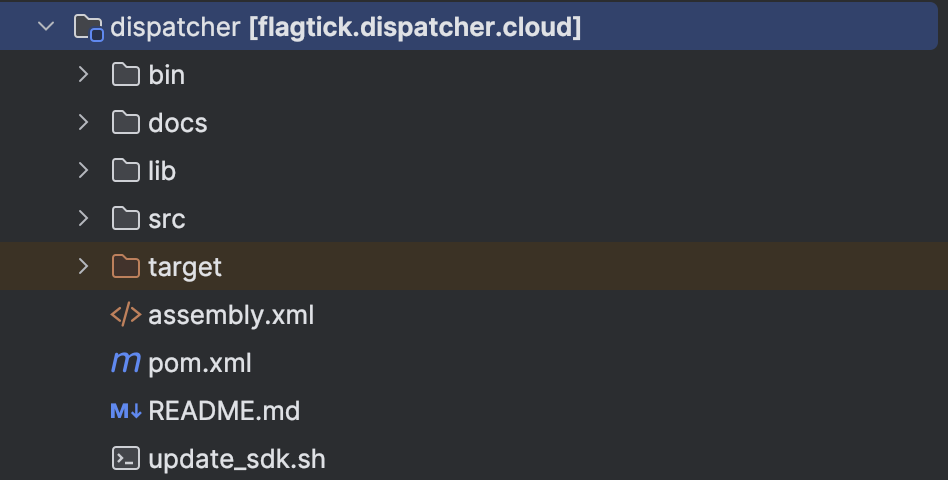The height and width of the screenshot is (480, 948).
Task: Click the assembly.xml XML file icon
Action: click(125, 315)
